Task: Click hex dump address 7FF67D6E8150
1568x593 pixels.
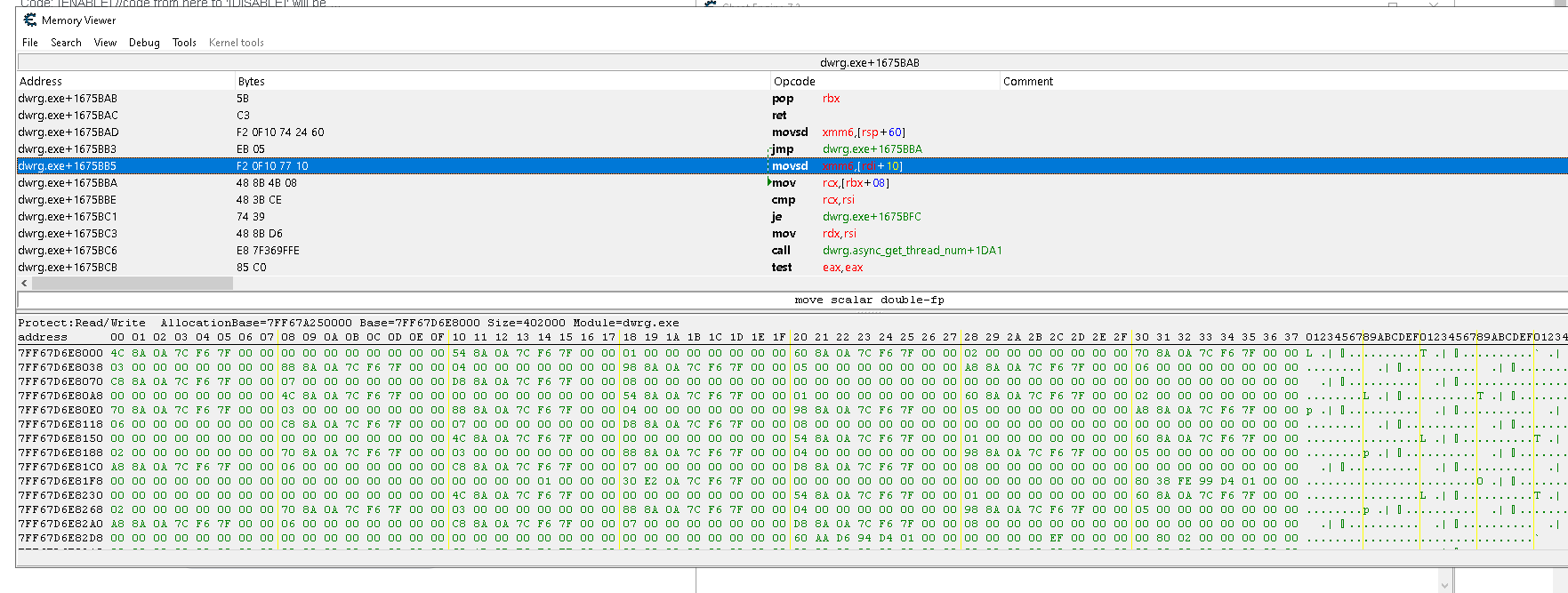Action: (x=60, y=438)
